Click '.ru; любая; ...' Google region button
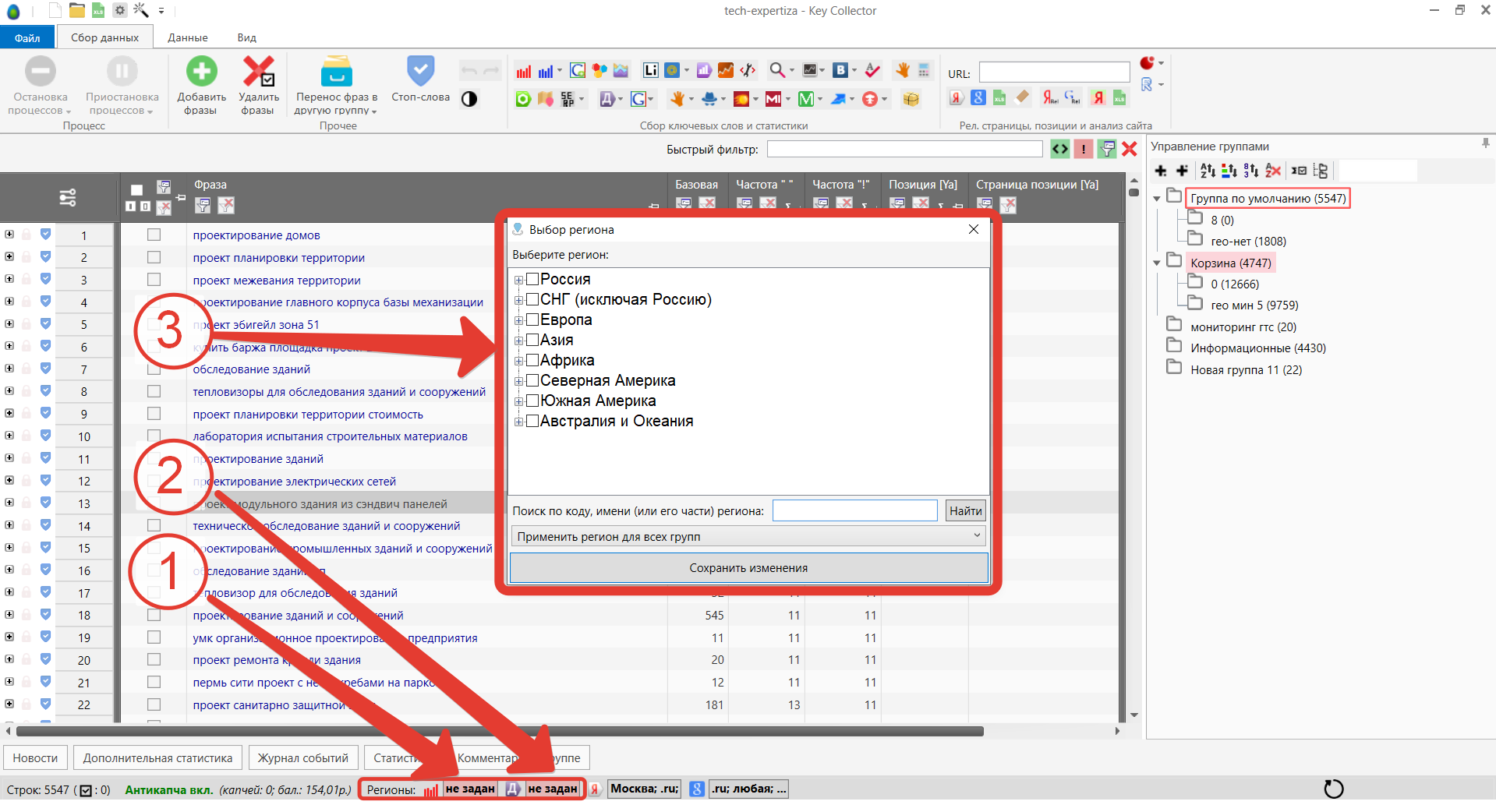The height and width of the screenshot is (812, 1496). click(748, 789)
